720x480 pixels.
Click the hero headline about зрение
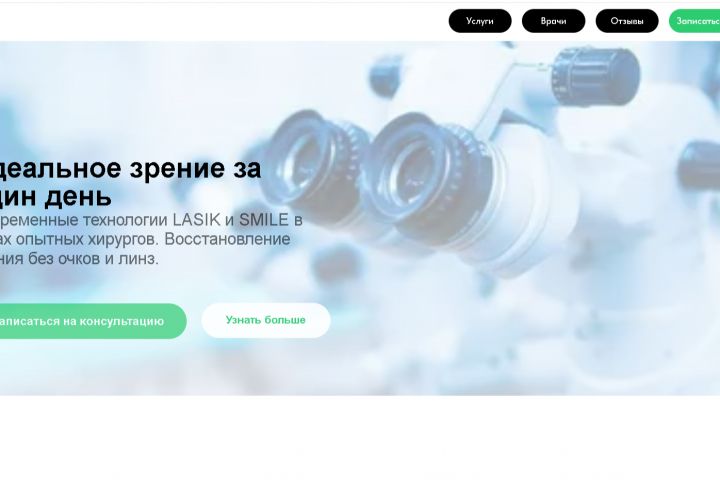(x=130, y=182)
